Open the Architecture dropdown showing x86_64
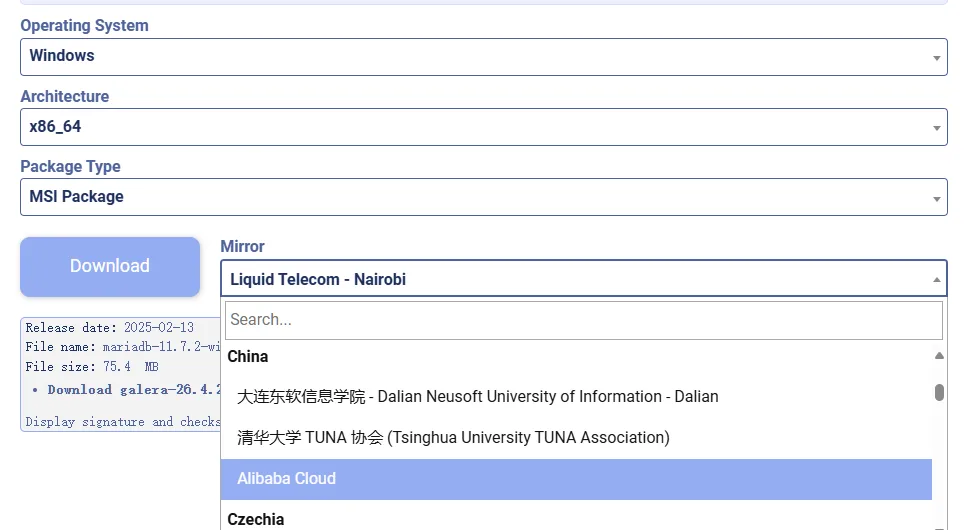 [484, 127]
